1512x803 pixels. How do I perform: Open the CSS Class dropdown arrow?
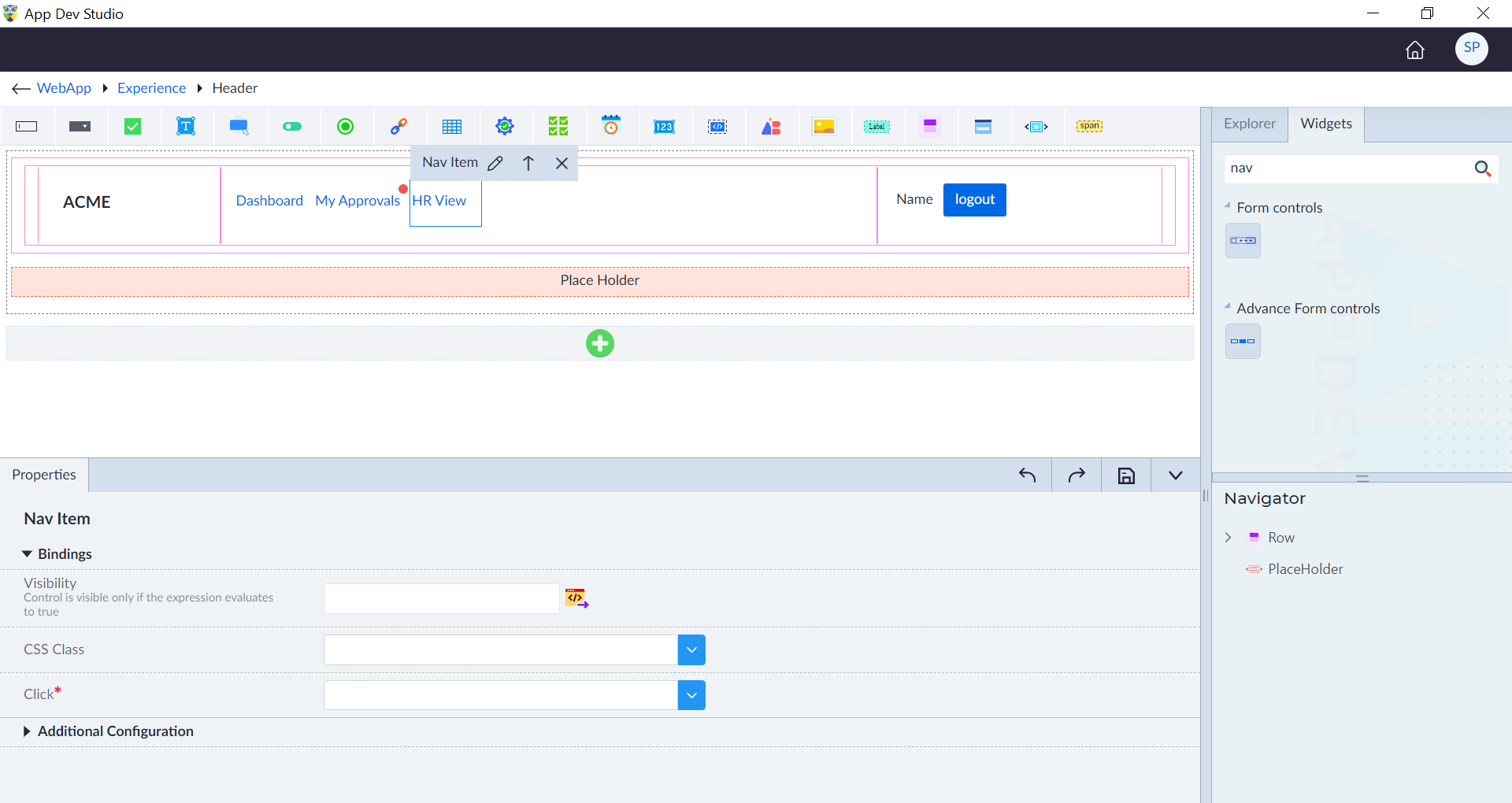(691, 650)
